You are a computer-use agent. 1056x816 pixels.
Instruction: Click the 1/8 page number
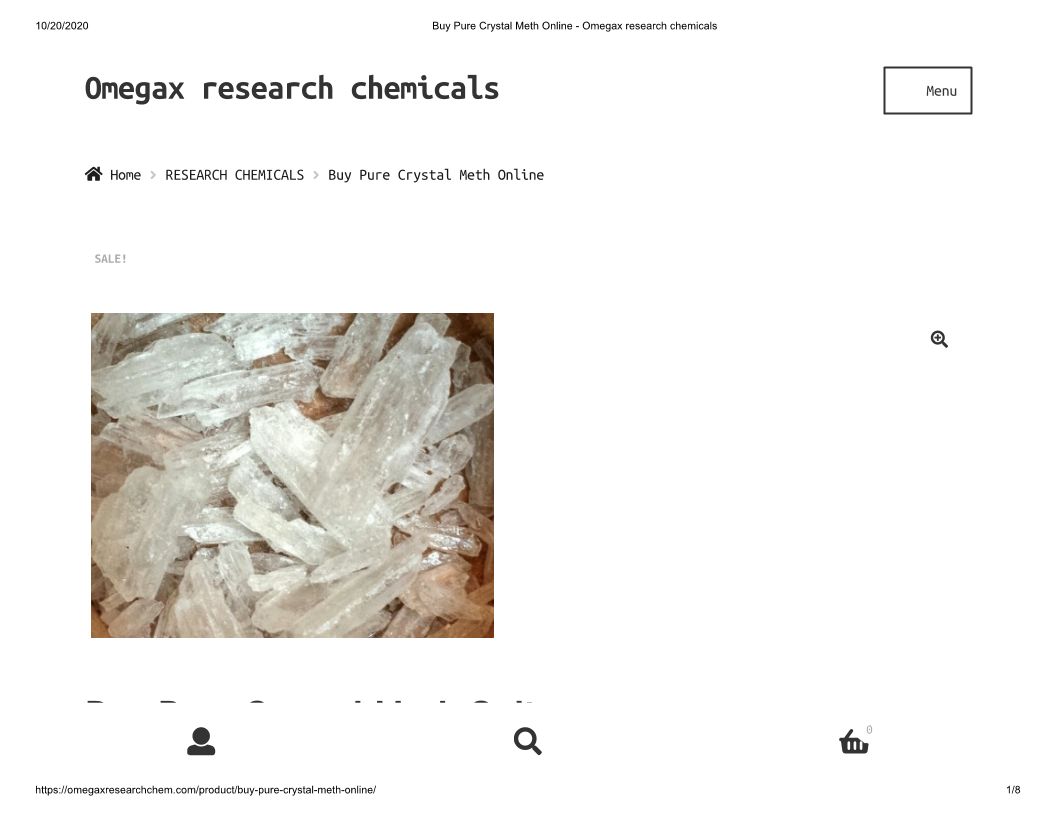point(1013,790)
